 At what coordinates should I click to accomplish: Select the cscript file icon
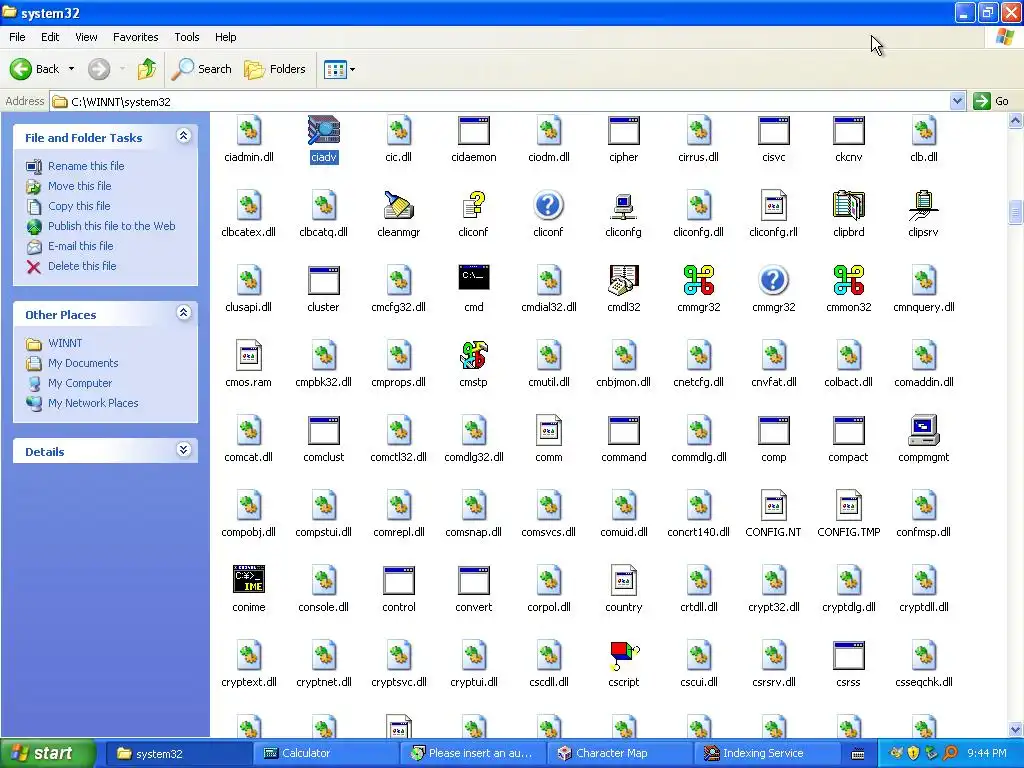624,656
